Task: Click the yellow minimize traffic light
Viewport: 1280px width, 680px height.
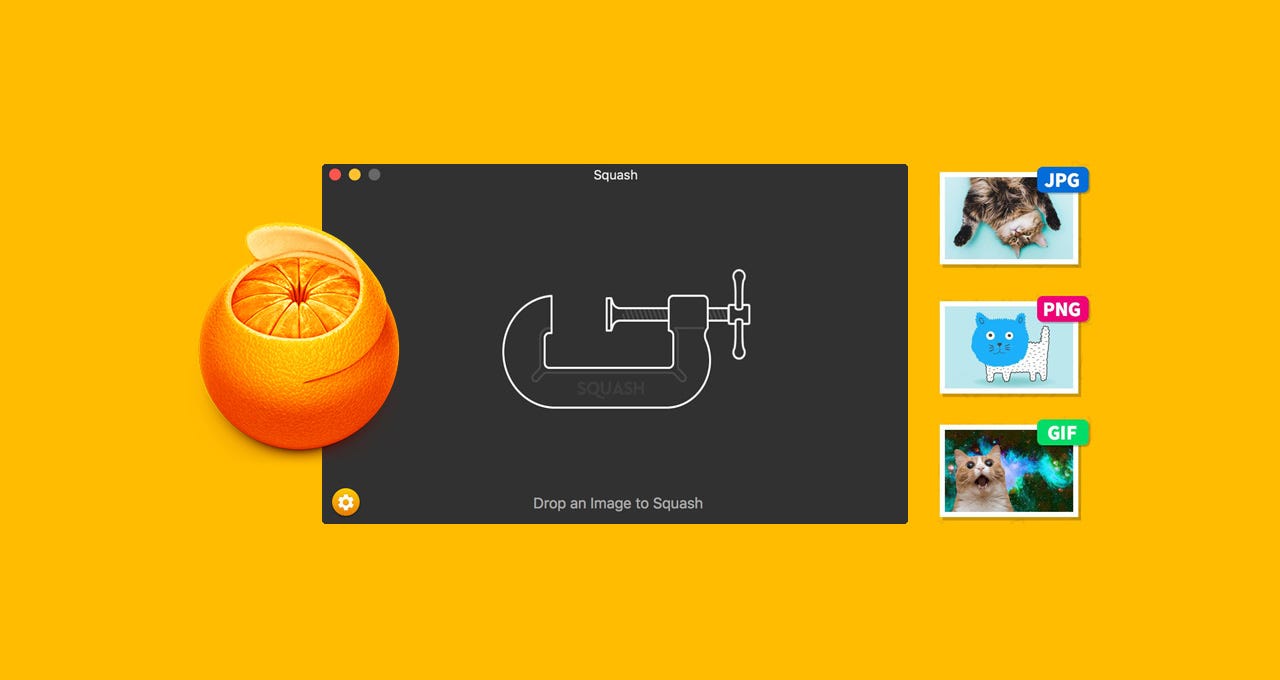Action: [354, 174]
